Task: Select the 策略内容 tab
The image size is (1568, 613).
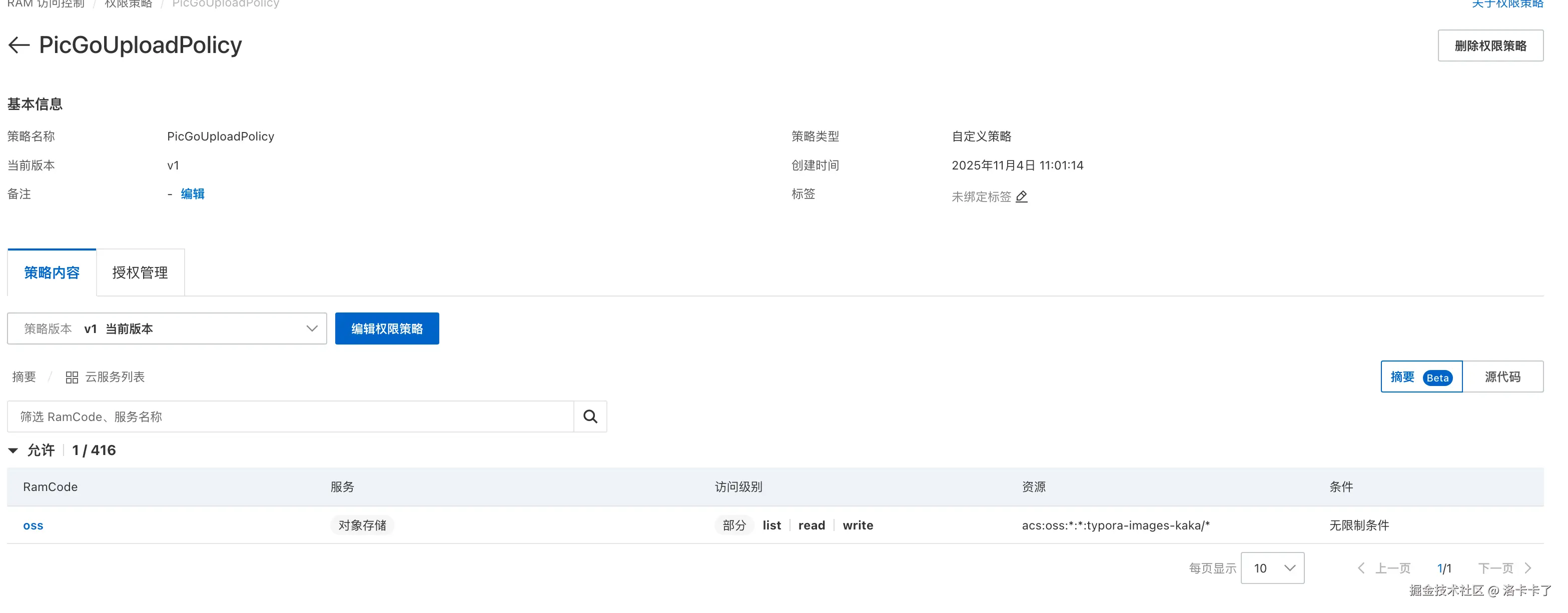Action: (52, 272)
